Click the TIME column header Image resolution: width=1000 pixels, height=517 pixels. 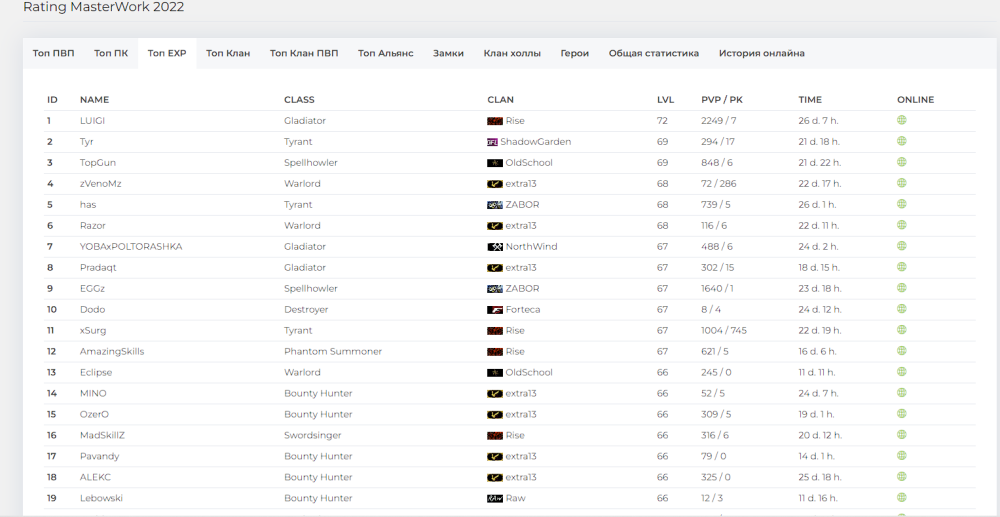click(x=810, y=100)
